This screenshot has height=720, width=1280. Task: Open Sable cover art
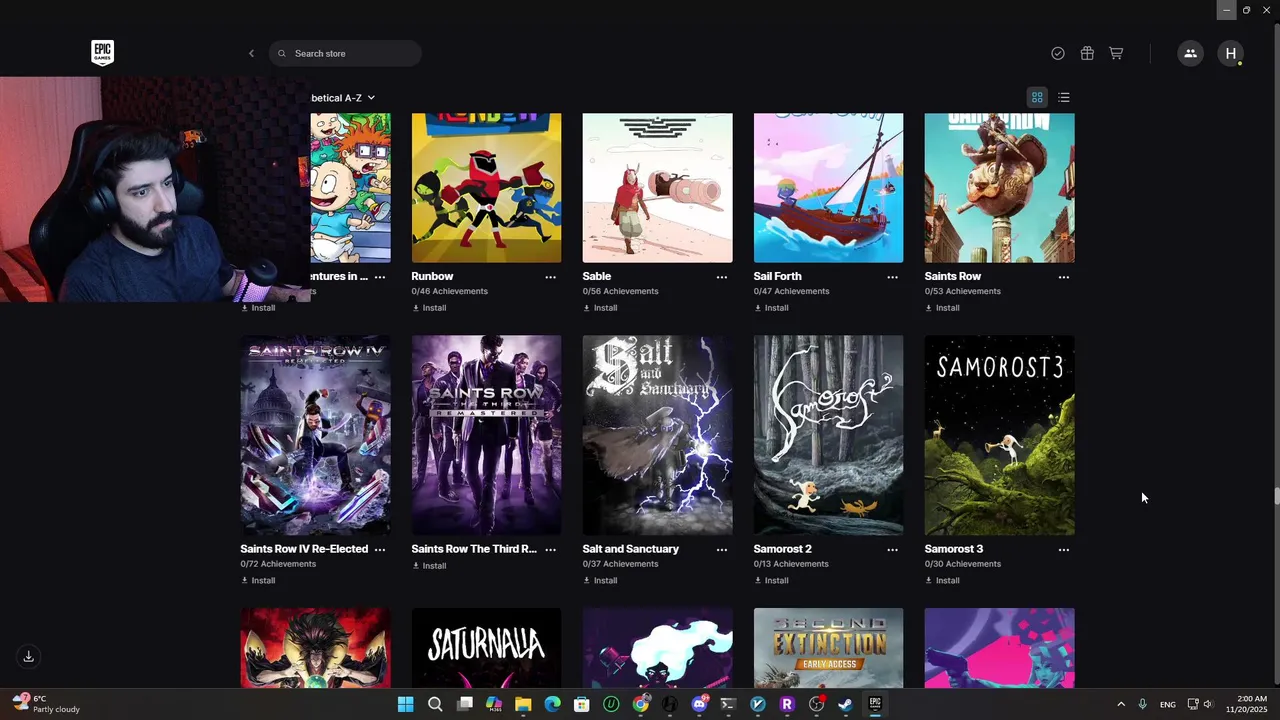(x=657, y=188)
